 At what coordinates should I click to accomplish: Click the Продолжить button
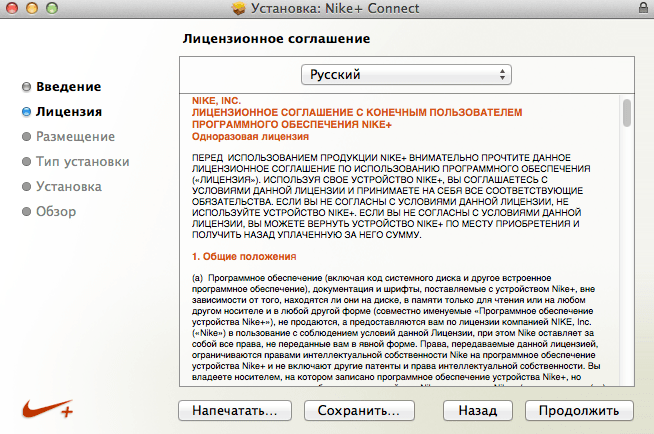[579, 411]
